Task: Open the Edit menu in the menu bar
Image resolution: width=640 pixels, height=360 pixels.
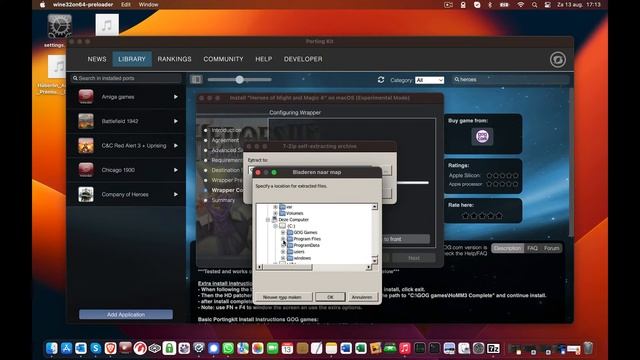Action: click(126, 4)
